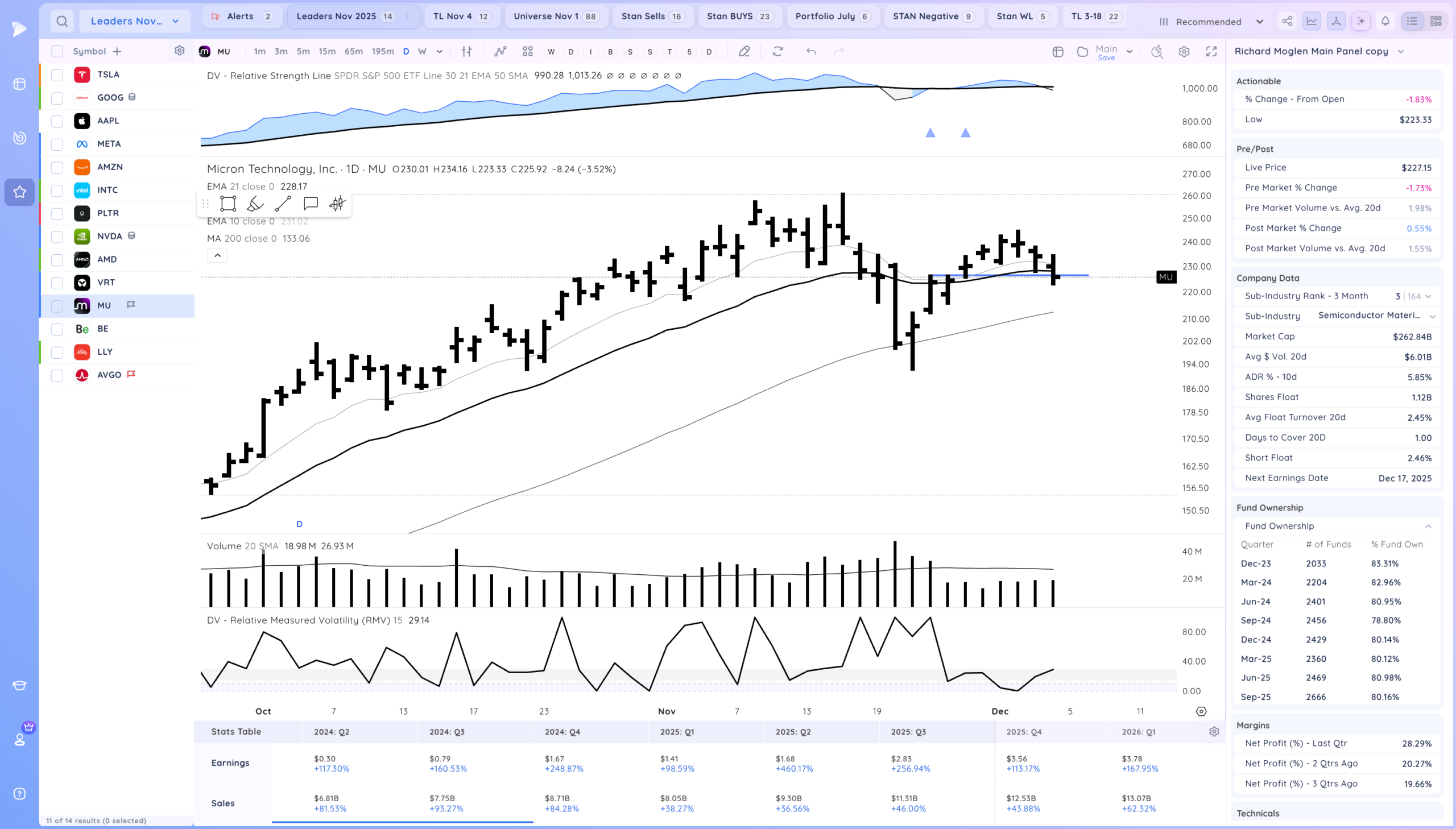
Task: Collapse the indicator legend chevron
Action: [x=217, y=256]
